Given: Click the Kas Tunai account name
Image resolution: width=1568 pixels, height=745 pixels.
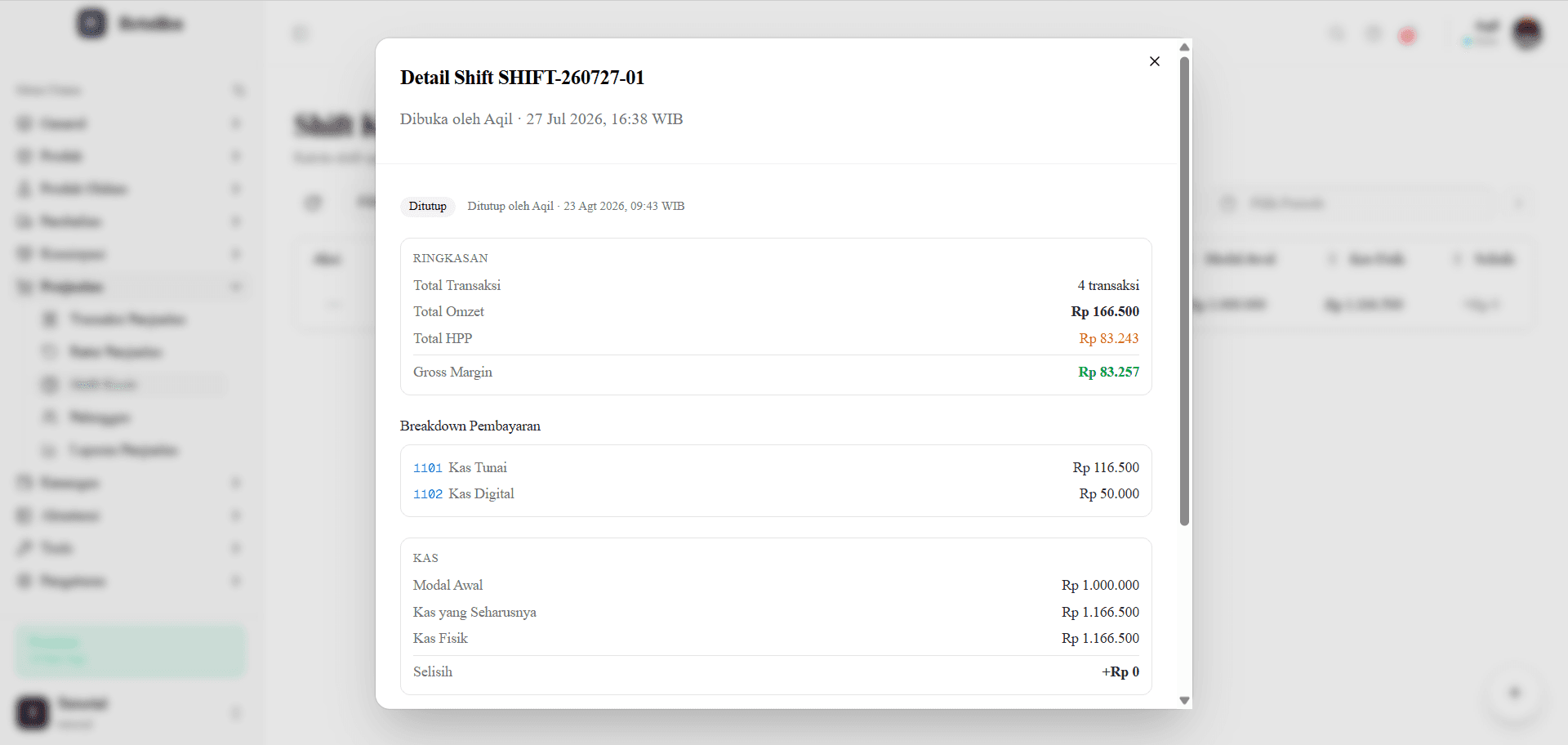Looking at the screenshot, I should tap(478, 467).
